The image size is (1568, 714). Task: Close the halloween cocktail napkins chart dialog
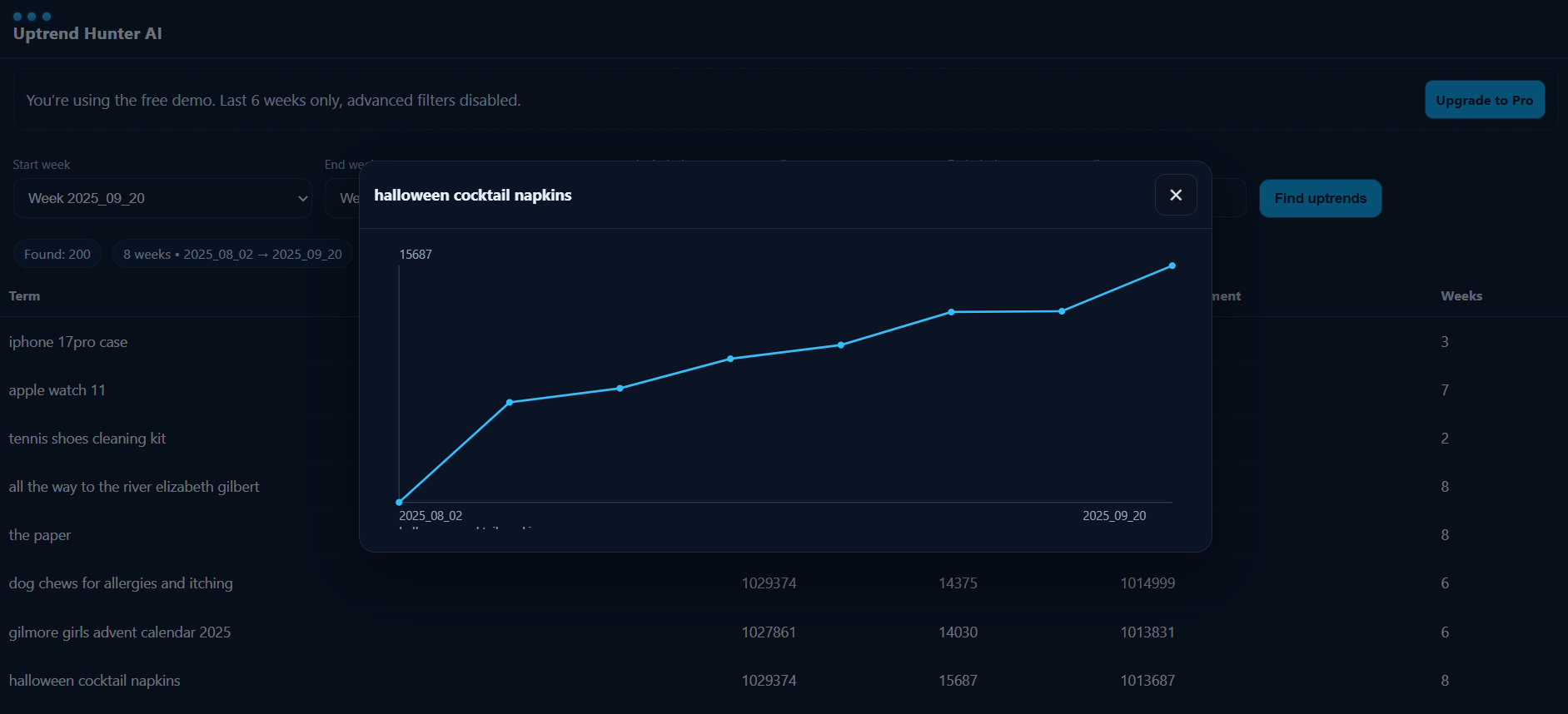coord(1176,195)
